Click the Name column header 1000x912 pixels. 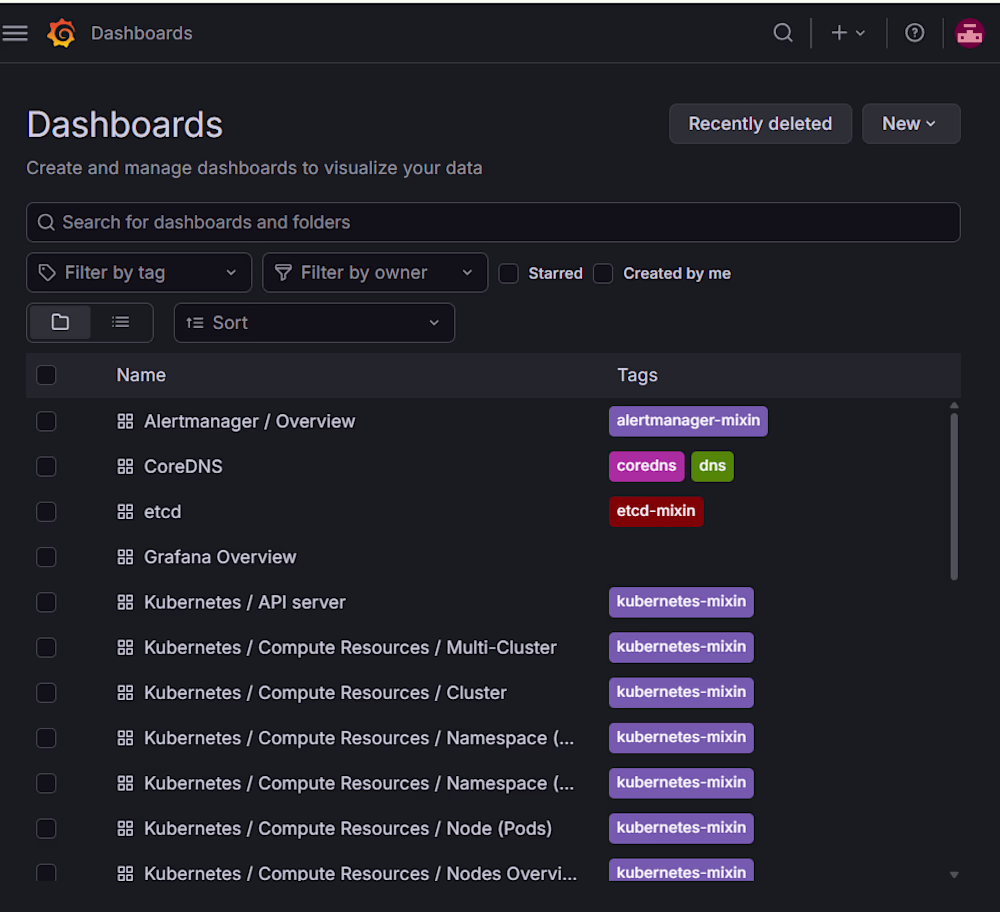pyautogui.click(x=141, y=375)
